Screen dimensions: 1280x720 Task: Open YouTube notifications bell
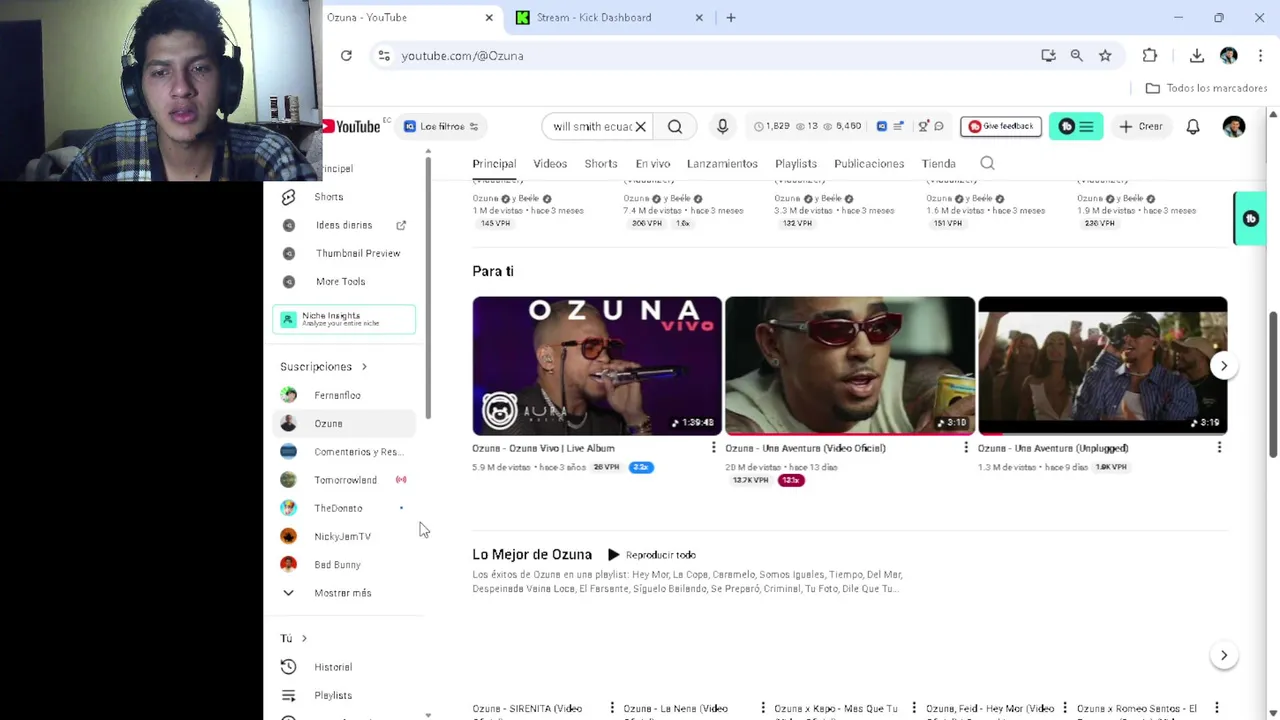pos(1193,126)
